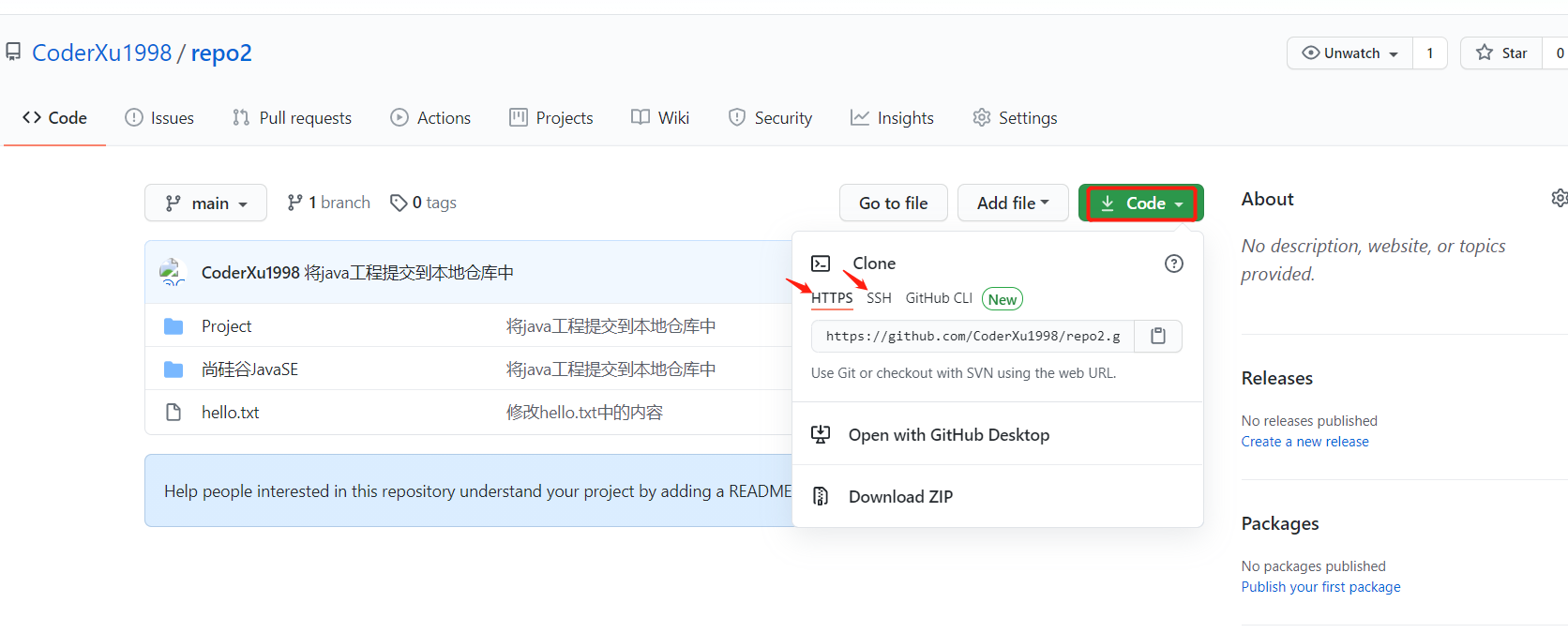Open the repo2 repository link
The height and width of the screenshot is (633, 1568).
pyautogui.click(x=221, y=53)
